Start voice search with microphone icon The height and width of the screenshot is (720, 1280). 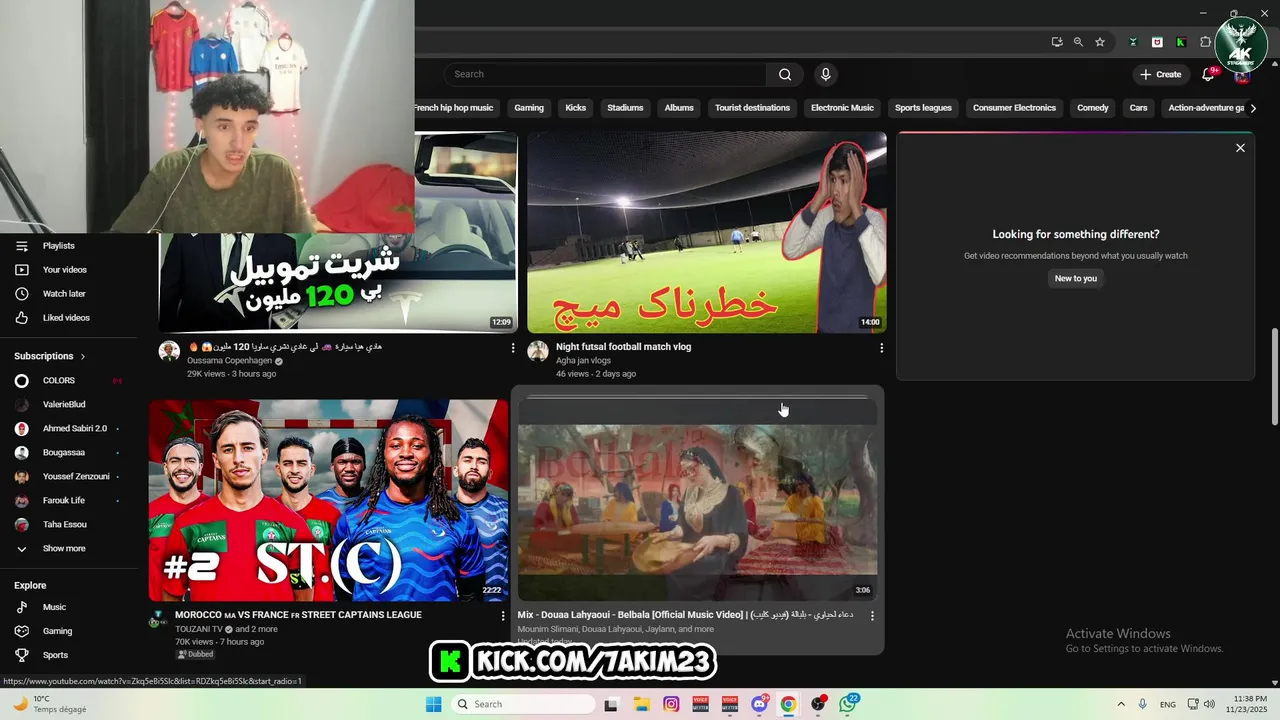(825, 74)
